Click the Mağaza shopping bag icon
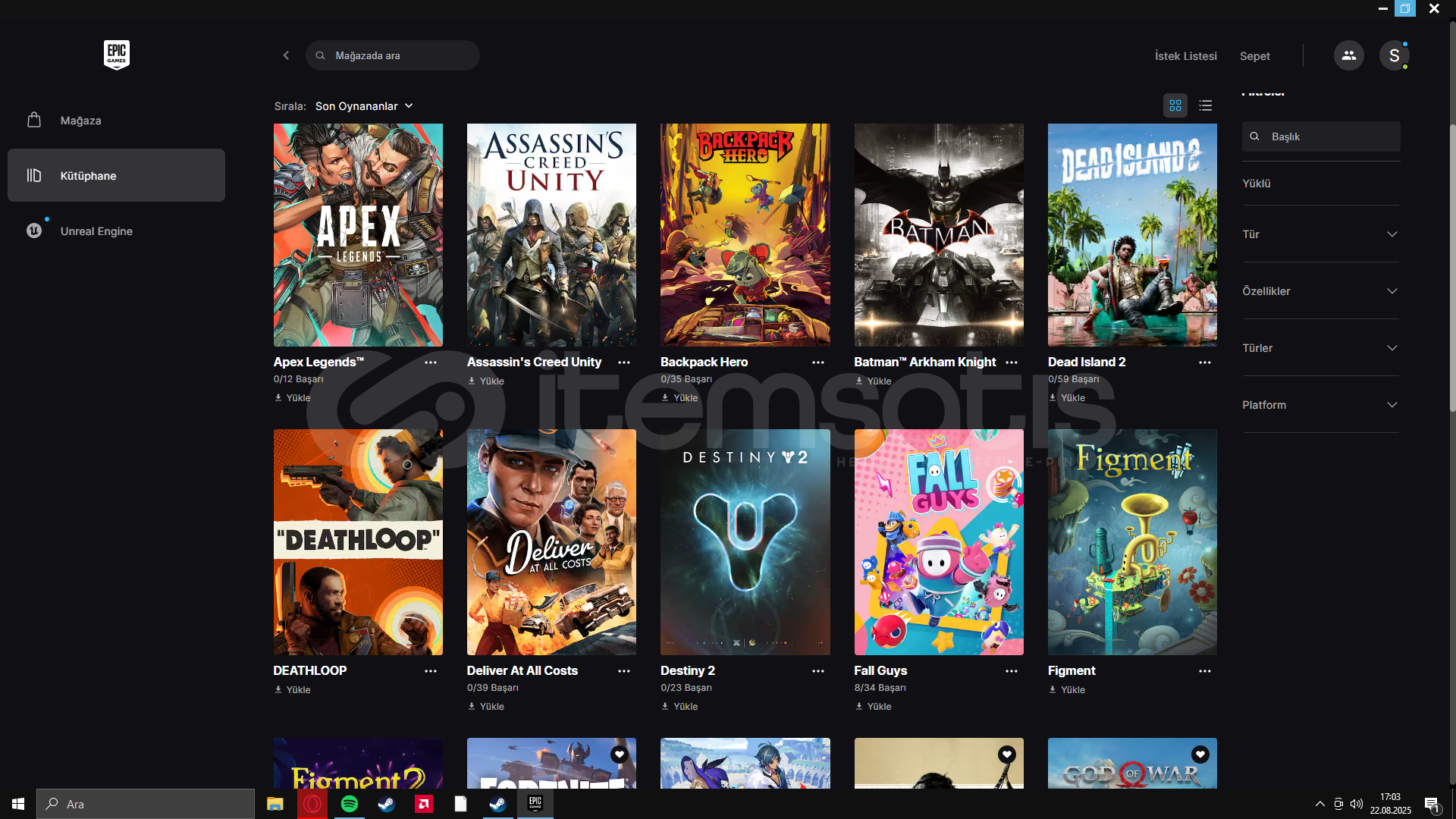Image resolution: width=1456 pixels, height=819 pixels. coord(34,120)
